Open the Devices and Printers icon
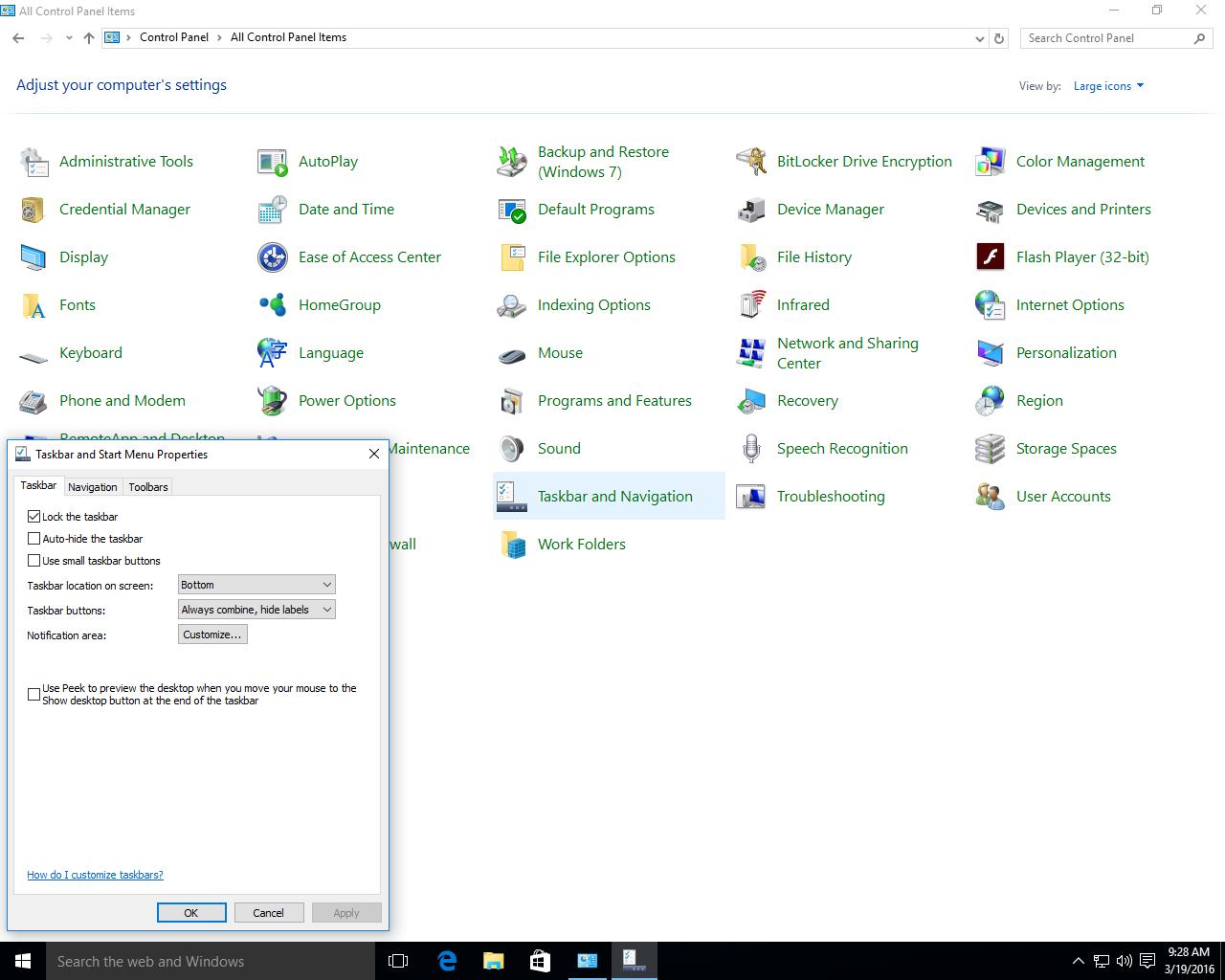The image size is (1225, 980). pyautogui.click(x=991, y=210)
